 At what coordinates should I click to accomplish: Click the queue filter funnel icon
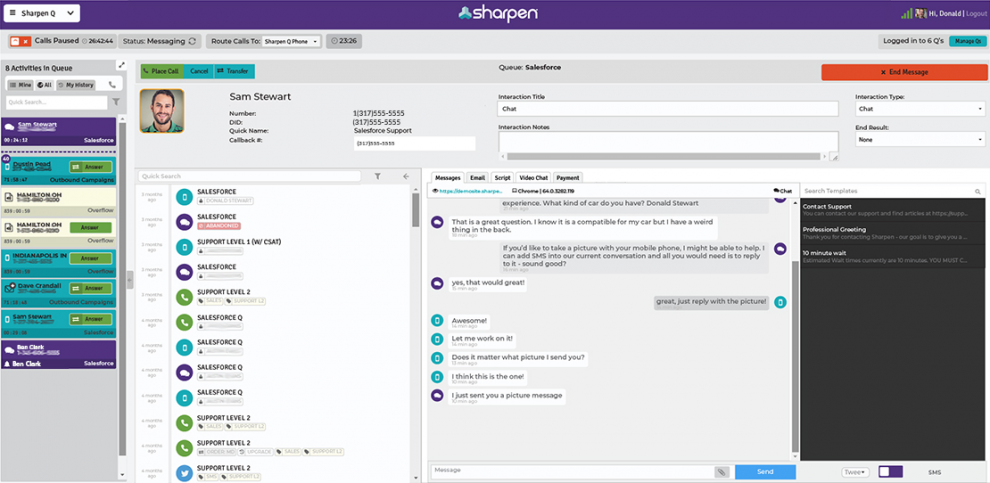(x=116, y=102)
